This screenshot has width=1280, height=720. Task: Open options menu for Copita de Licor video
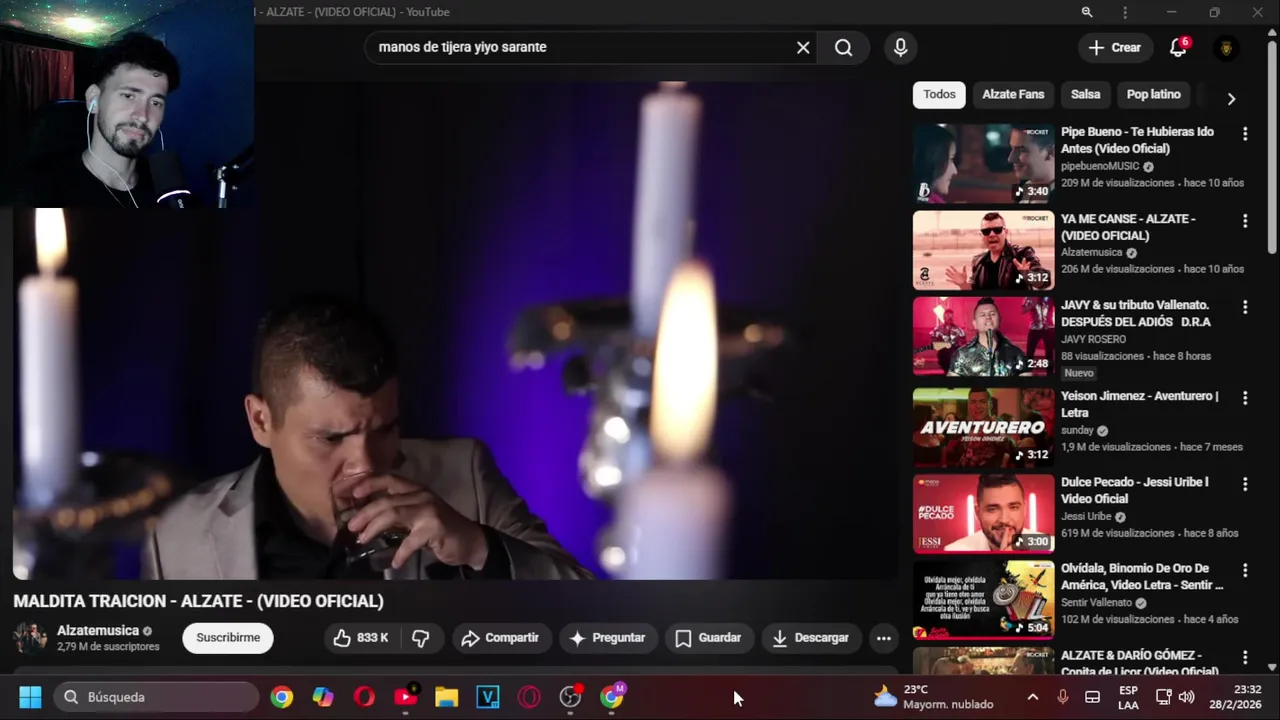[1245, 657]
